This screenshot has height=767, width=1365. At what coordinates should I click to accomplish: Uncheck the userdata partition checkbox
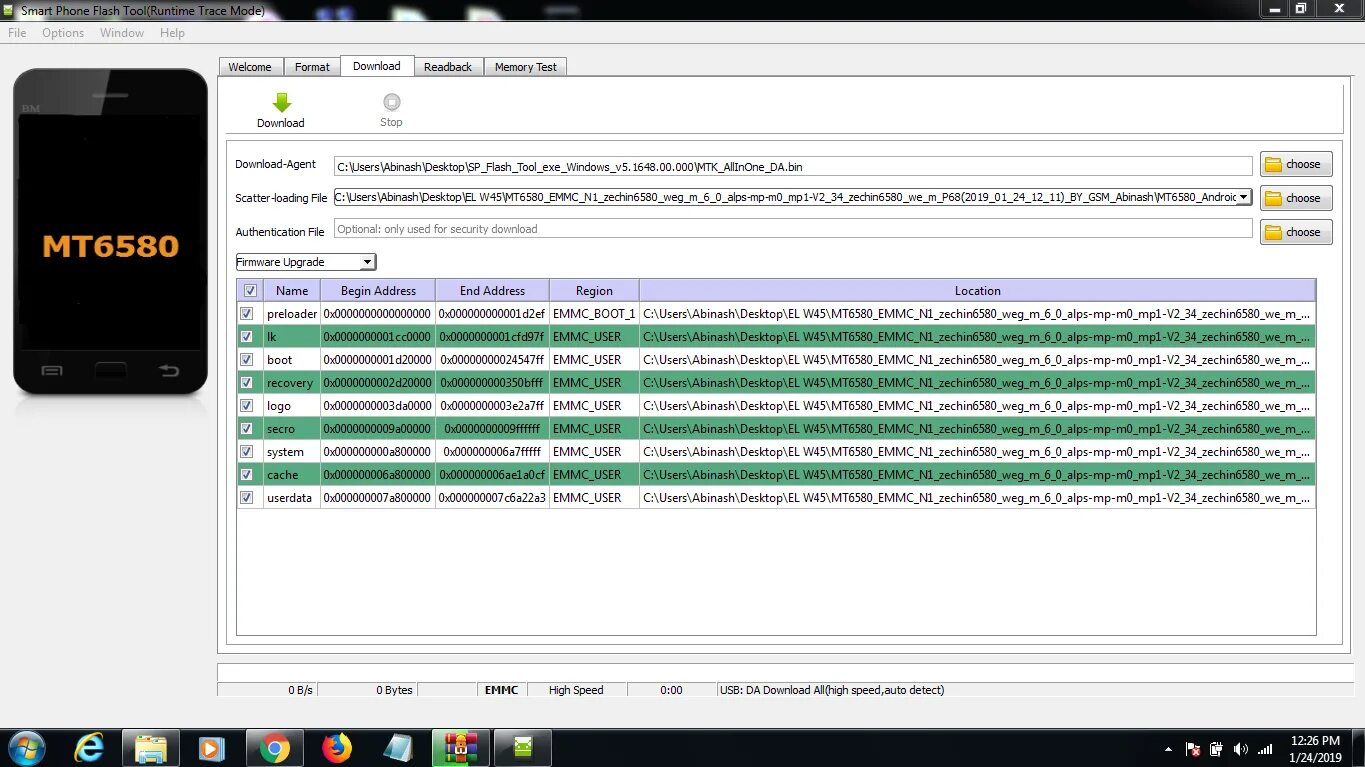tap(246, 498)
